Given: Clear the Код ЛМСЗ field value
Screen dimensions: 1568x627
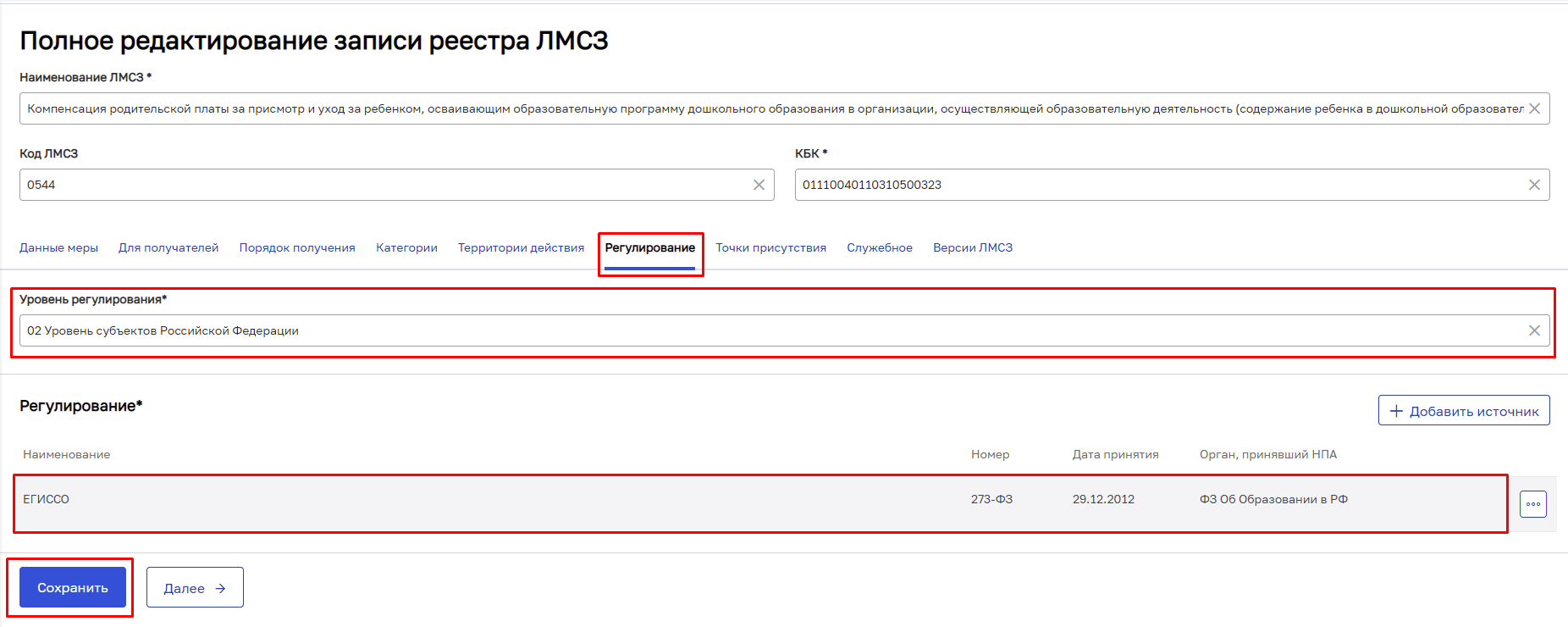Looking at the screenshot, I should click(x=759, y=185).
